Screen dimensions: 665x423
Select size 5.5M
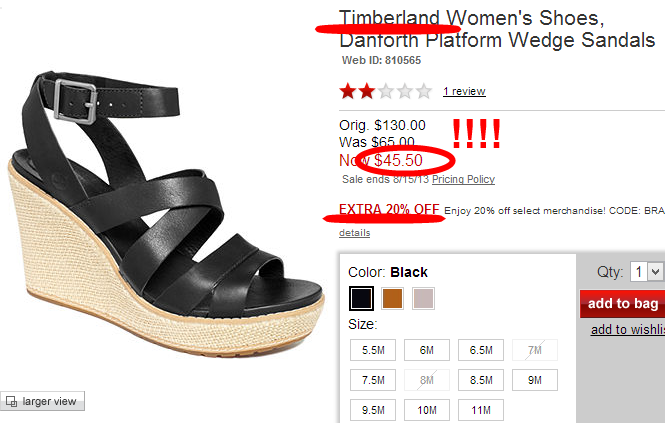click(373, 350)
